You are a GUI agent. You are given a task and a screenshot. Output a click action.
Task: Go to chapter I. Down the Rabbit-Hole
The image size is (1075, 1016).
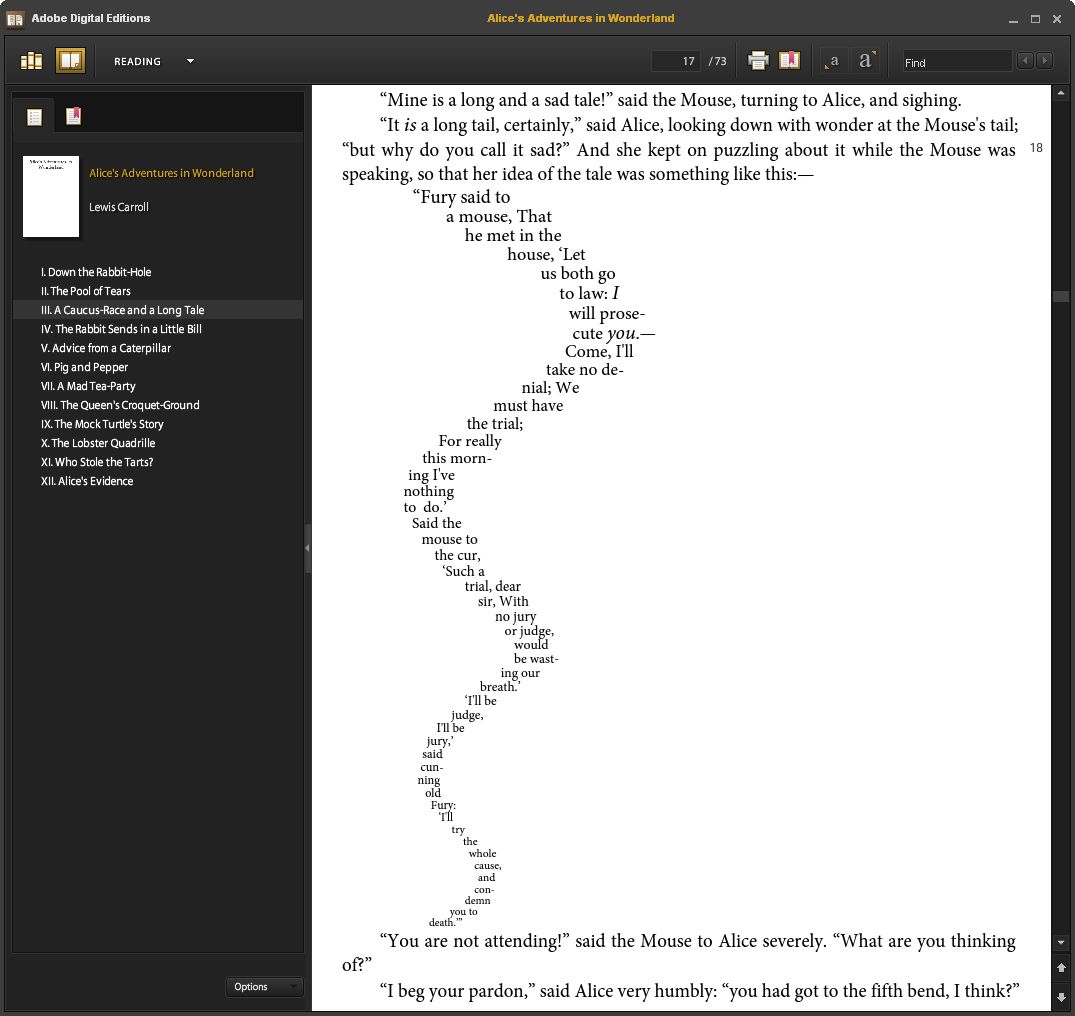(96, 272)
